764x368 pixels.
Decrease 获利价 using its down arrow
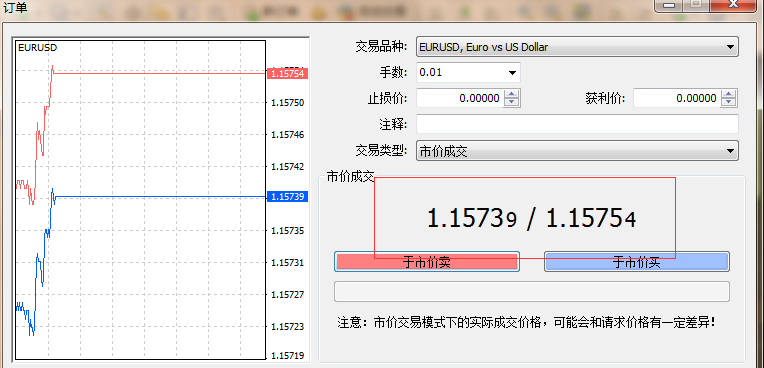coord(728,102)
